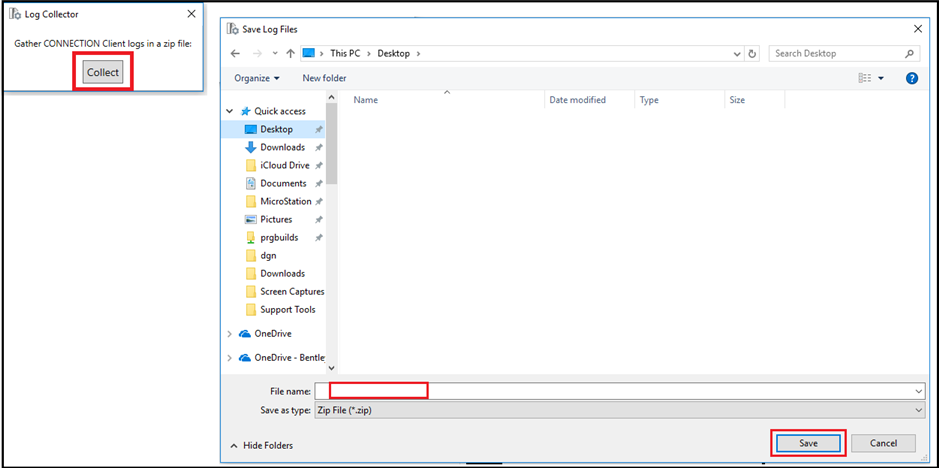The image size is (939, 468).
Task: Select pinned Desktop in navigation pane
Action: coord(276,129)
